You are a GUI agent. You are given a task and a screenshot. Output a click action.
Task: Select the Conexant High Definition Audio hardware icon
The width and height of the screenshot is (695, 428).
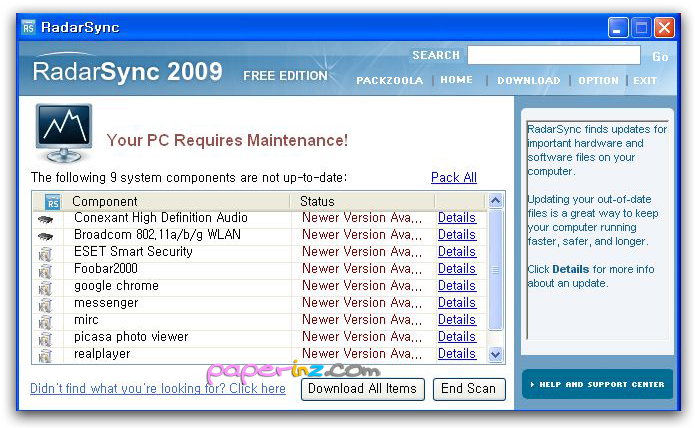[45, 219]
